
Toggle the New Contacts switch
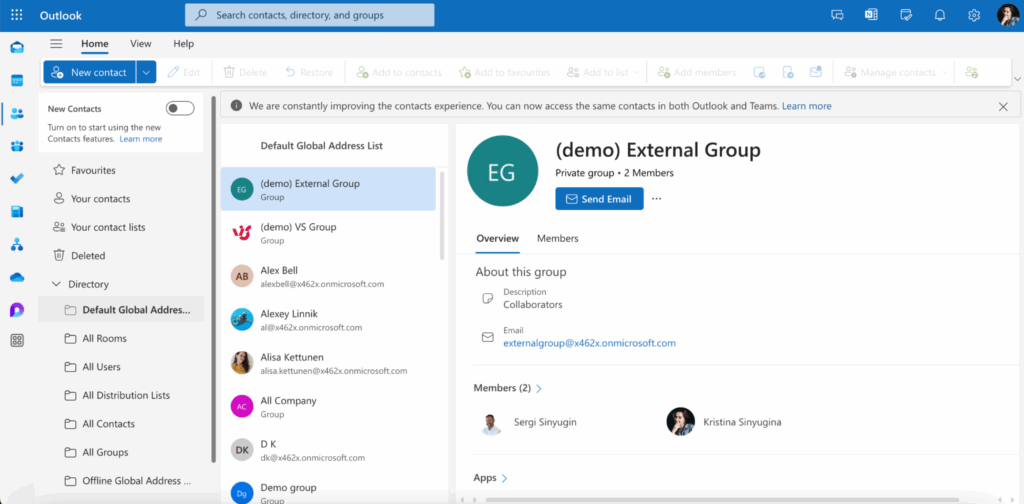(x=180, y=108)
